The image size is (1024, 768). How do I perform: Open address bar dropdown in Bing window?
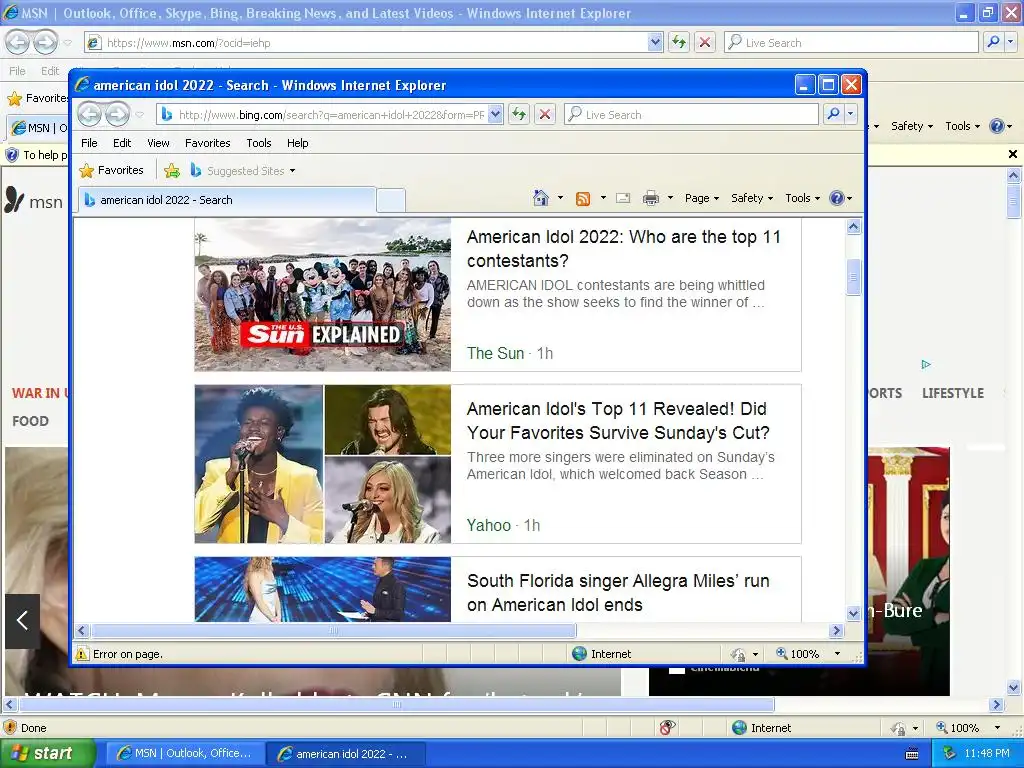tap(496, 114)
